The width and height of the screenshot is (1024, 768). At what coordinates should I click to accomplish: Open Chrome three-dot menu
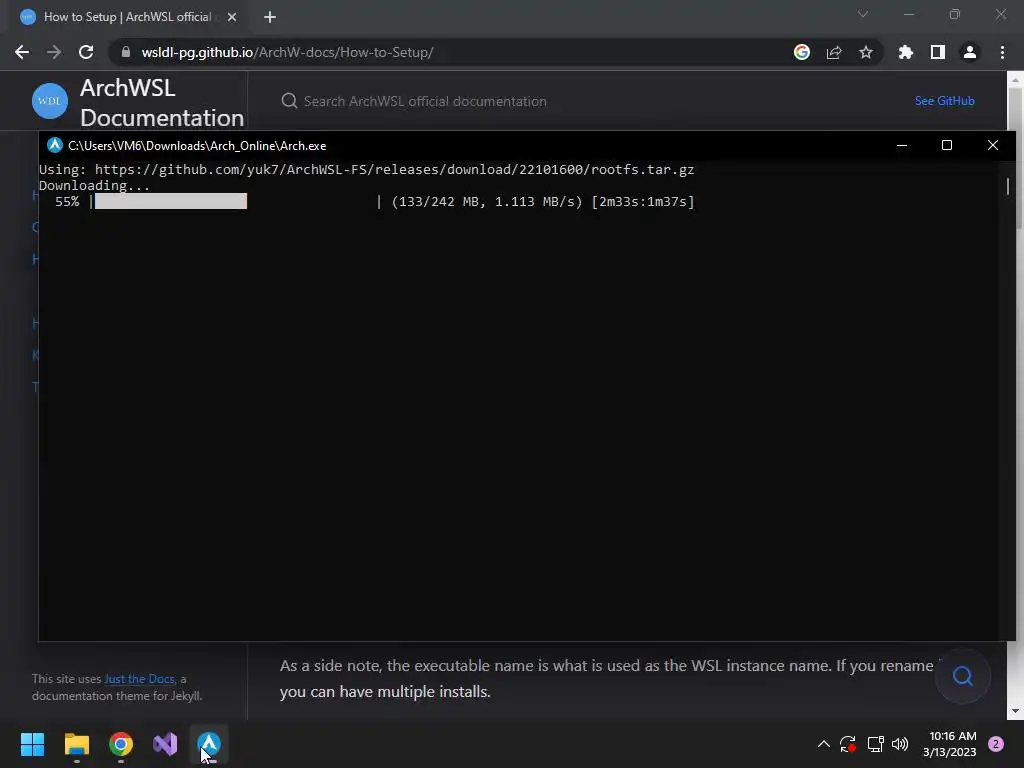click(1002, 52)
